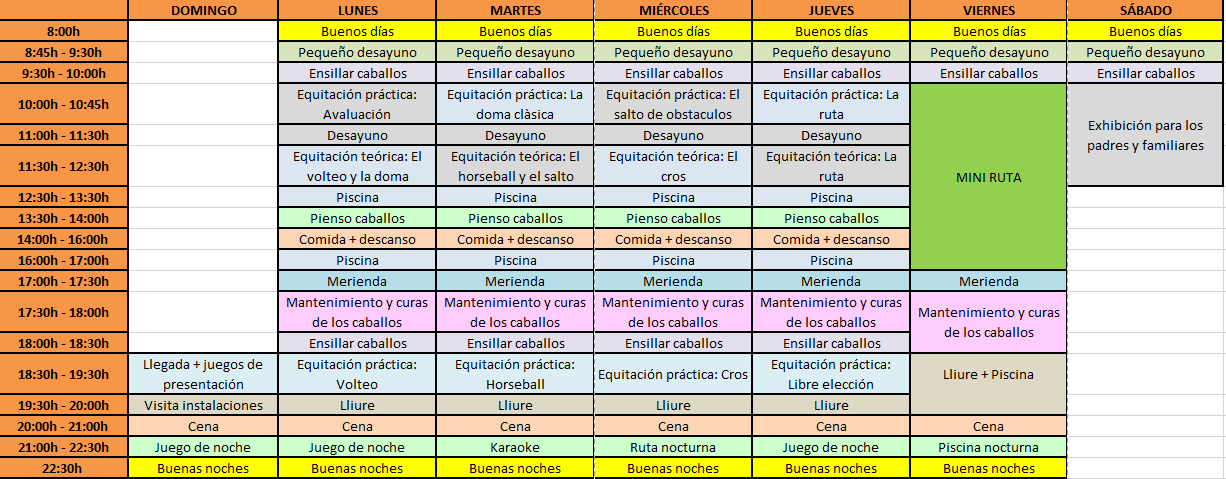This screenshot has height=479, width=1226.
Task: Click the Lliure + Piscina cell
Action: [x=988, y=374]
